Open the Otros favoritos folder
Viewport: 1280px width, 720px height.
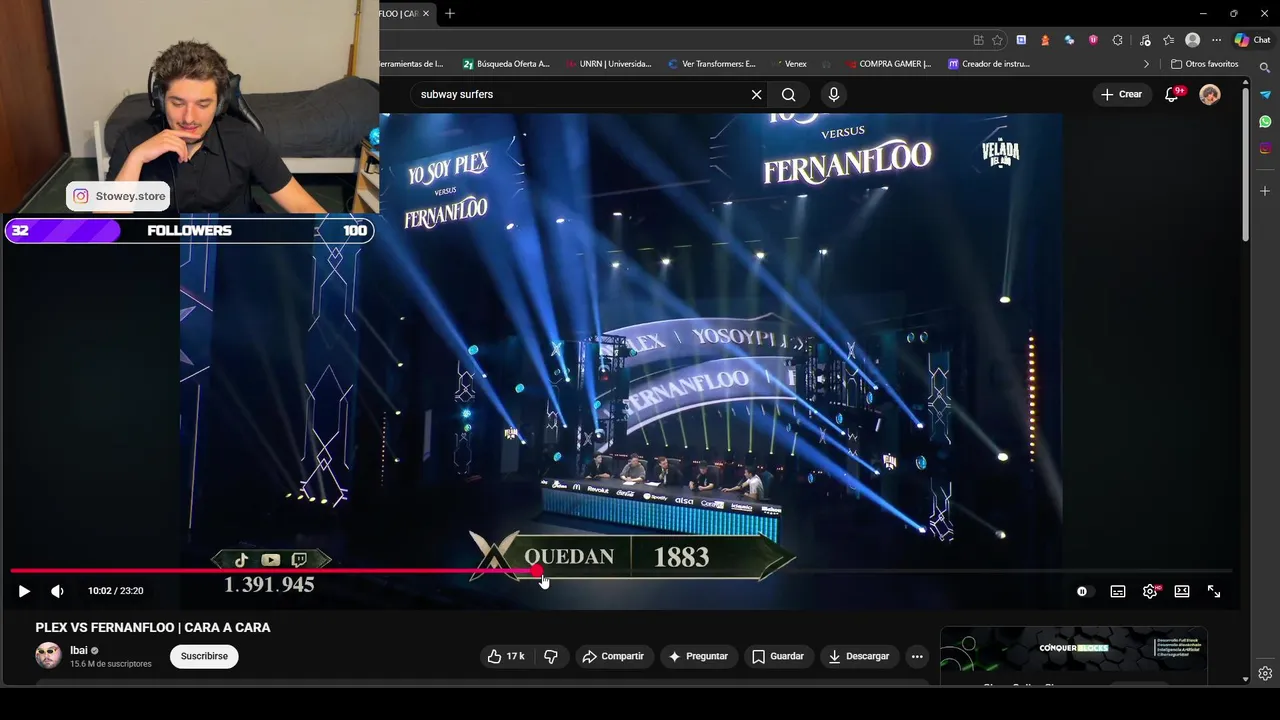pyautogui.click(x=1204, y=64)
